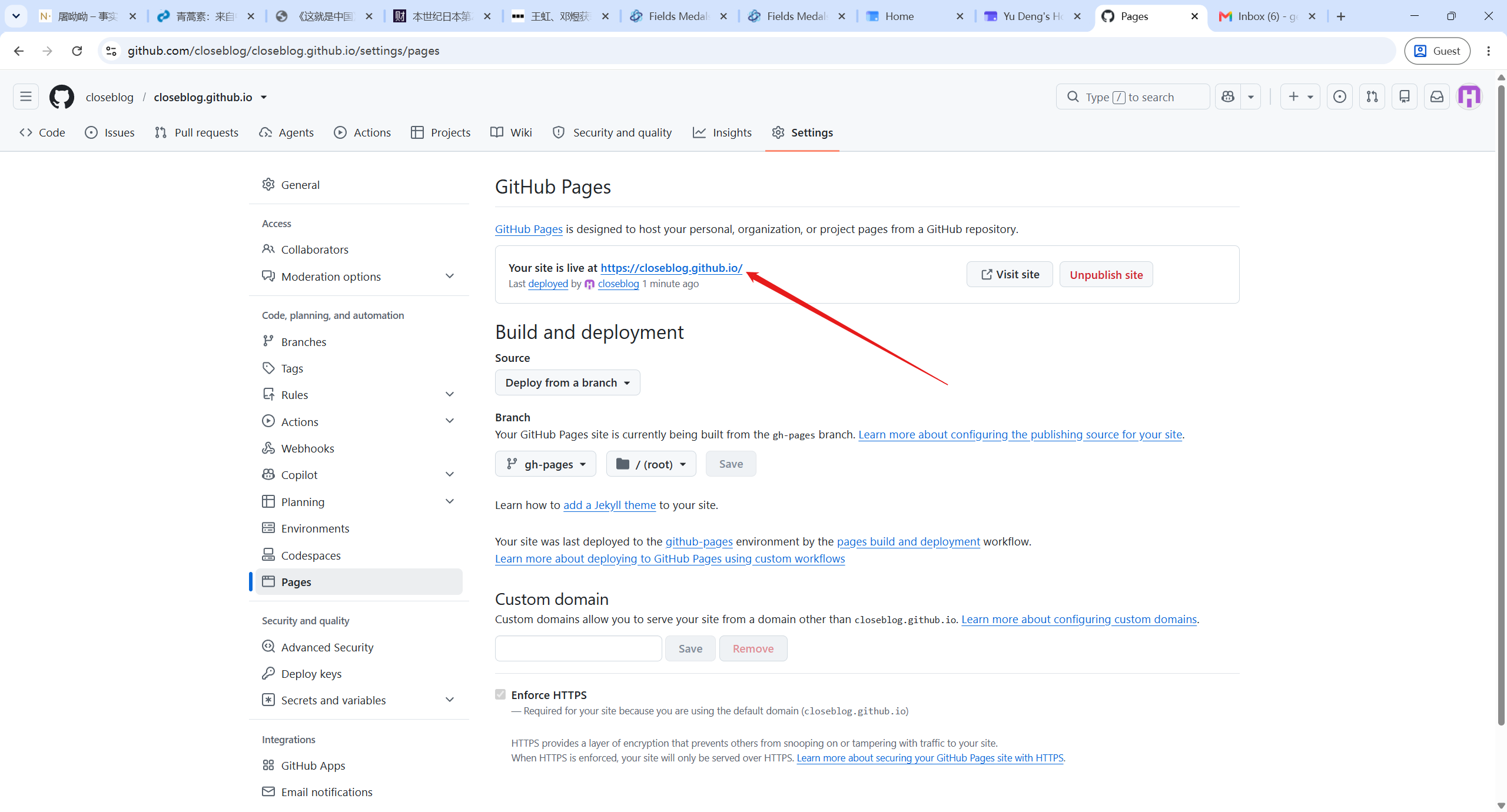View site information icon in address bar
Image resolution: width=1507 pixels, height=812 pixels.
click(111, 51)
